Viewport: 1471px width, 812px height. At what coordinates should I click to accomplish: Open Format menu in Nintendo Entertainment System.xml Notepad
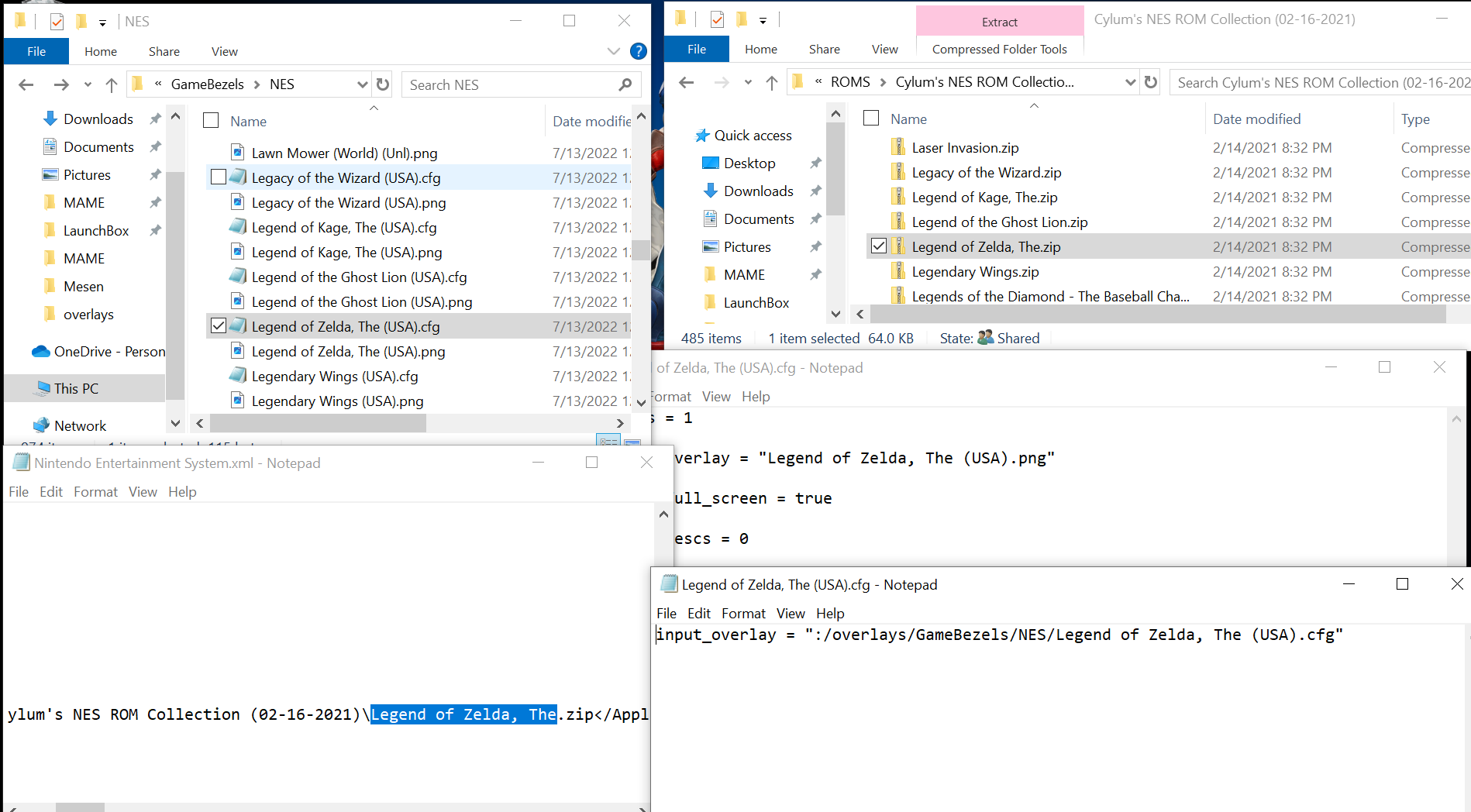[95, 492]
